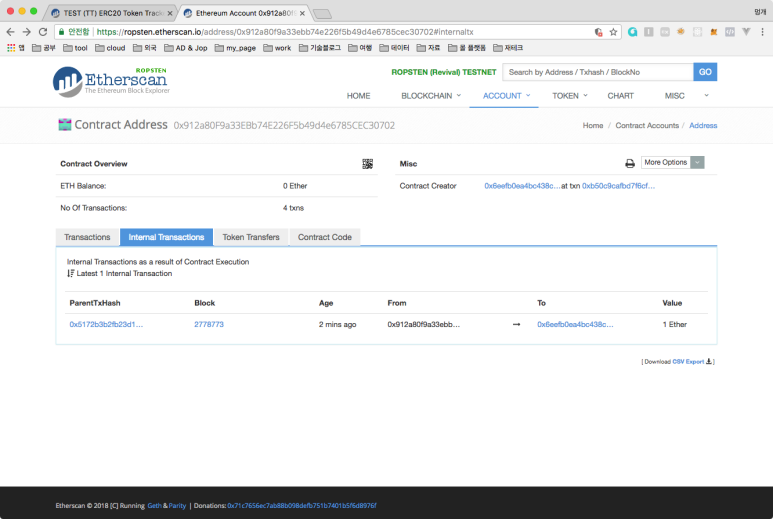Click the From address 0x912a80f9a33ebb...

423,324
